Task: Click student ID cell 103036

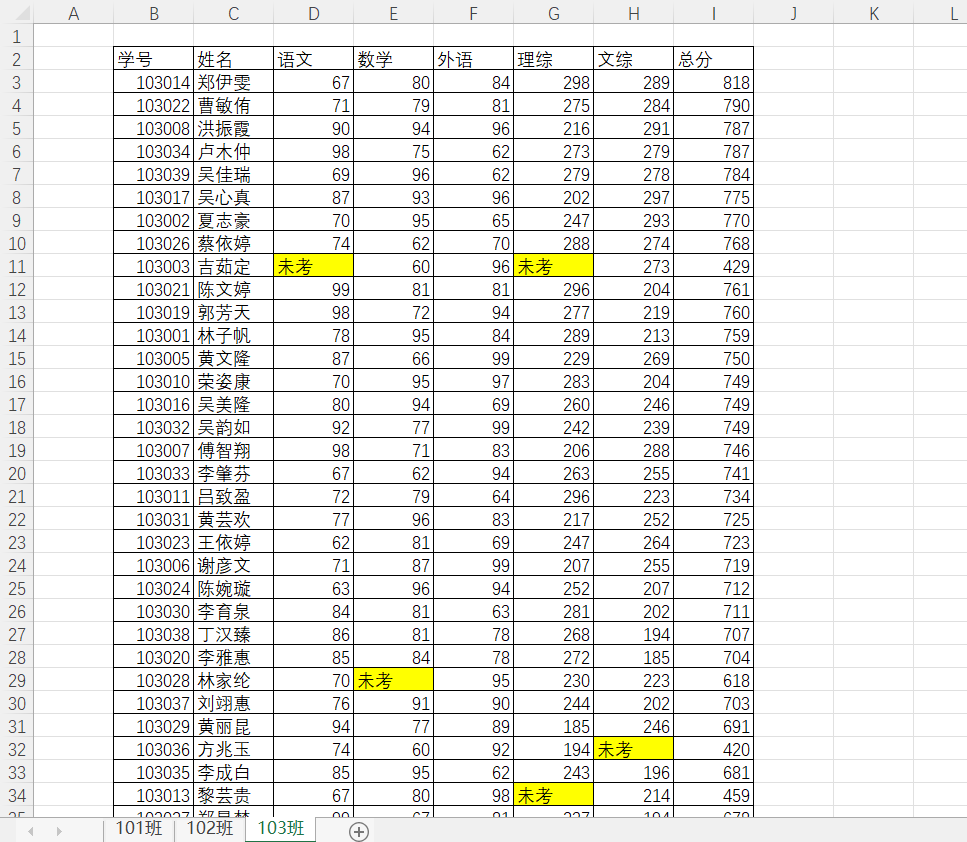Action: click(x=154, y=749)
